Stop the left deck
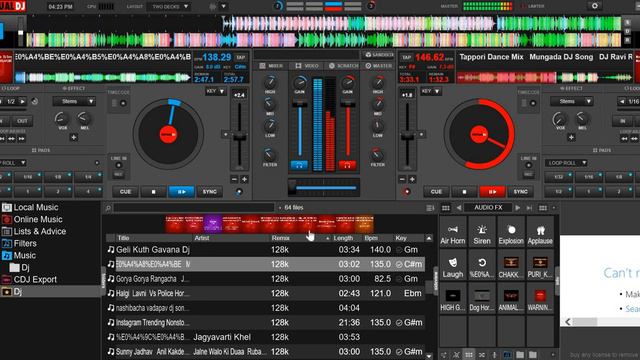The width and height of the screenshot is (640, 360). [153, 191]
